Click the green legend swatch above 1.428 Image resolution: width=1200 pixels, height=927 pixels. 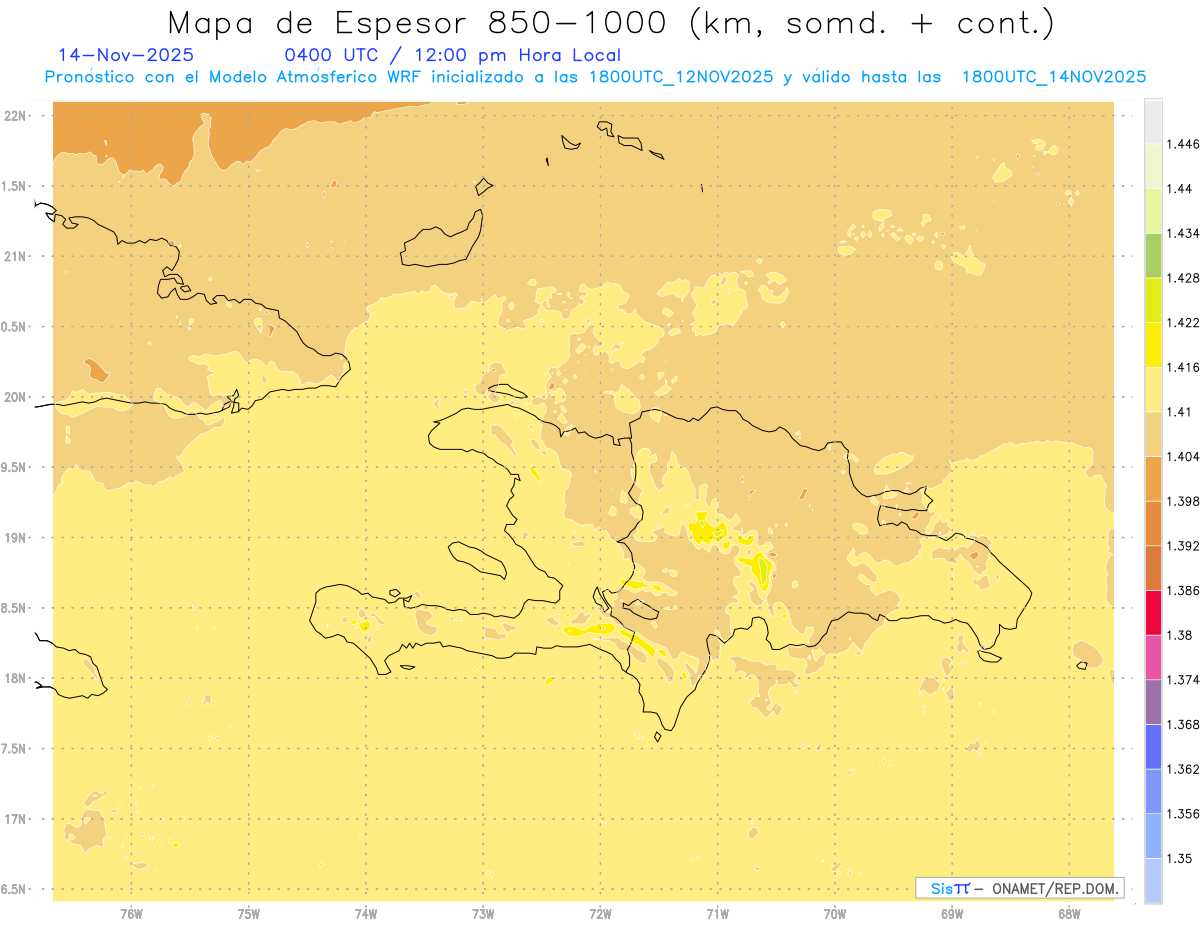pyautogui.click(x=1153, y=255)
